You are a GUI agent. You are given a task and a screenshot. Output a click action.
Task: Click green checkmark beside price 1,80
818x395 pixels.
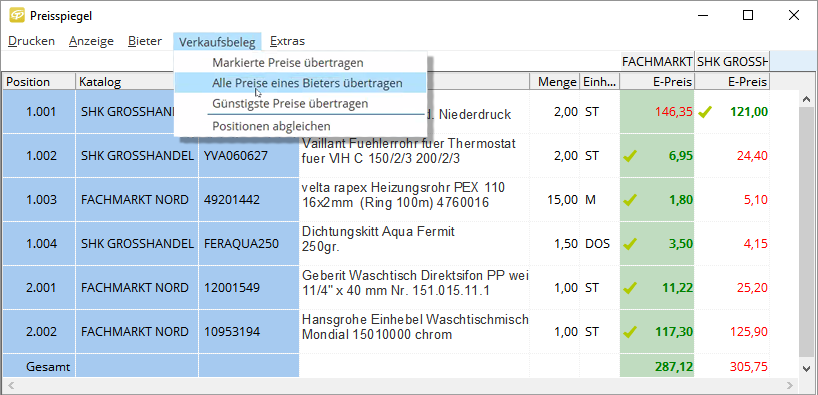[630, 199]
